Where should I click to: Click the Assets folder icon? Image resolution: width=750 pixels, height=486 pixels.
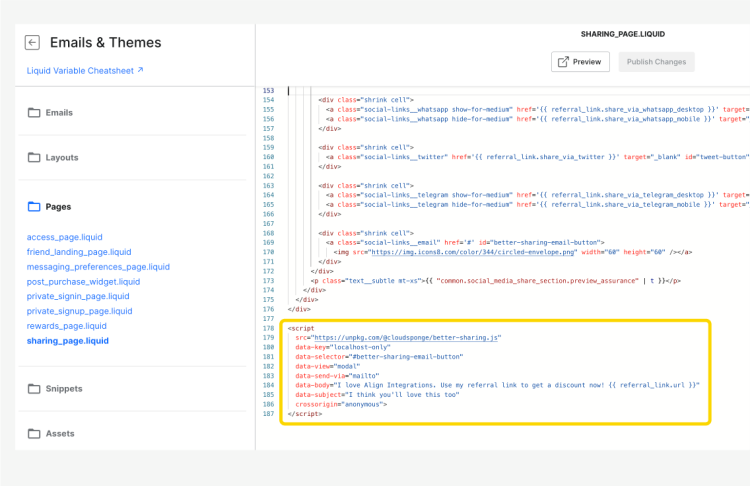point(34,433)
